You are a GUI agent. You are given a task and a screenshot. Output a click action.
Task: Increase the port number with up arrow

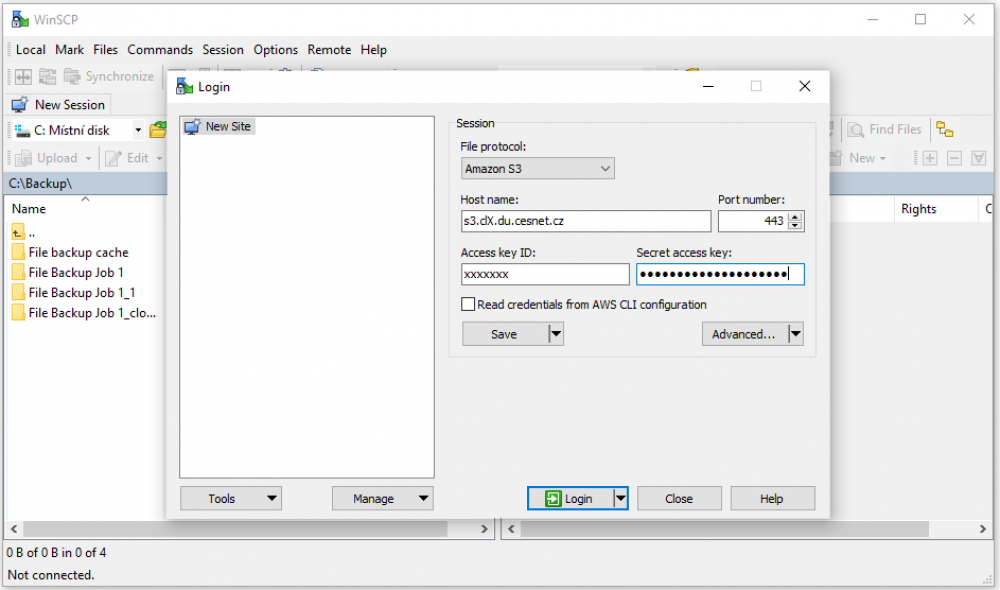pyautogui.click(x=795, y=216)
